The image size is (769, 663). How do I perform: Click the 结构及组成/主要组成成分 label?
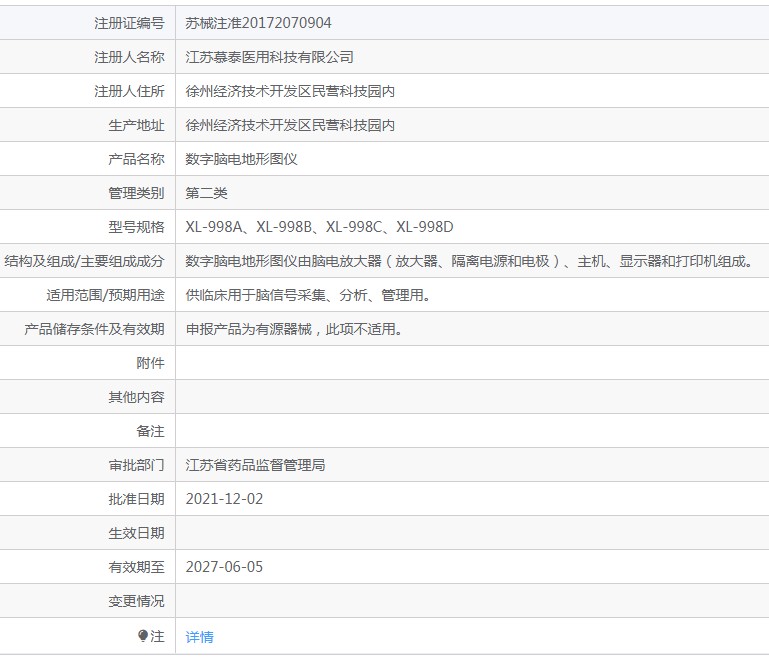coord(84,261)
